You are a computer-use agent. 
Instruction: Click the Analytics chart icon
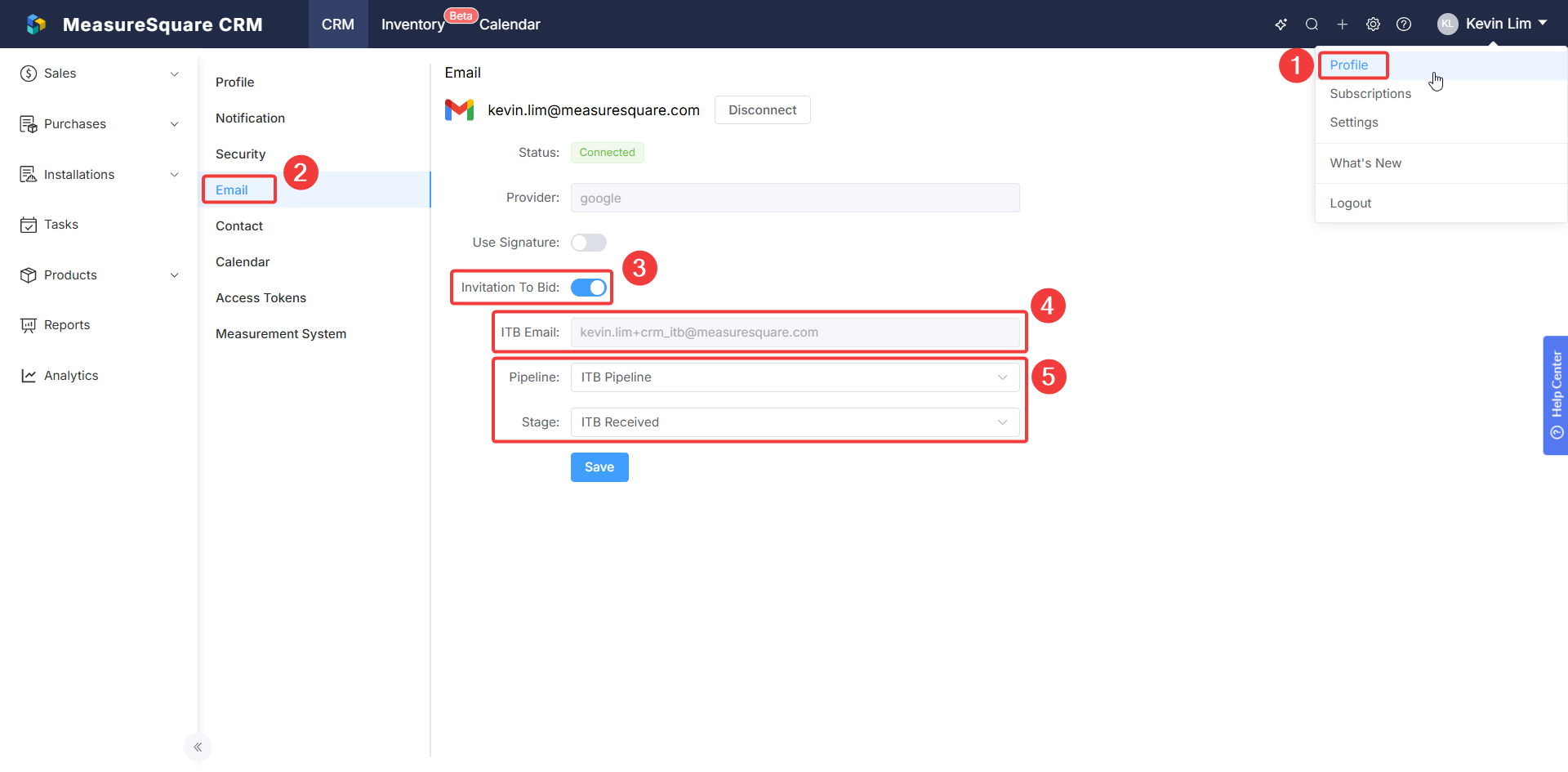pyautogui.click(x=29, y=376)
